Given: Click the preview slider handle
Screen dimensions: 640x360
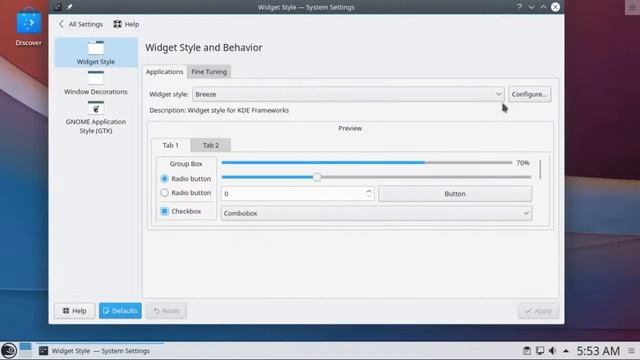Looking at the screenshot, I should pyautogui.click(x=317, y=177).
